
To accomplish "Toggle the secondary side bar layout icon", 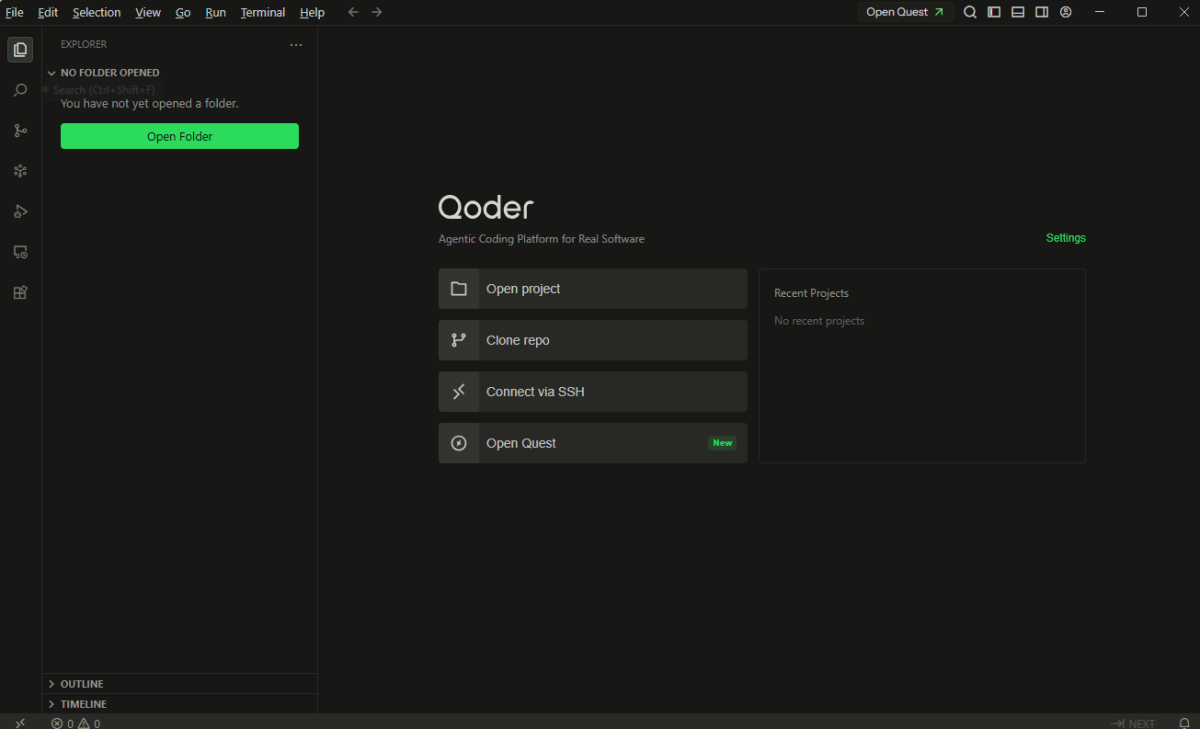I will (1042, 12).
